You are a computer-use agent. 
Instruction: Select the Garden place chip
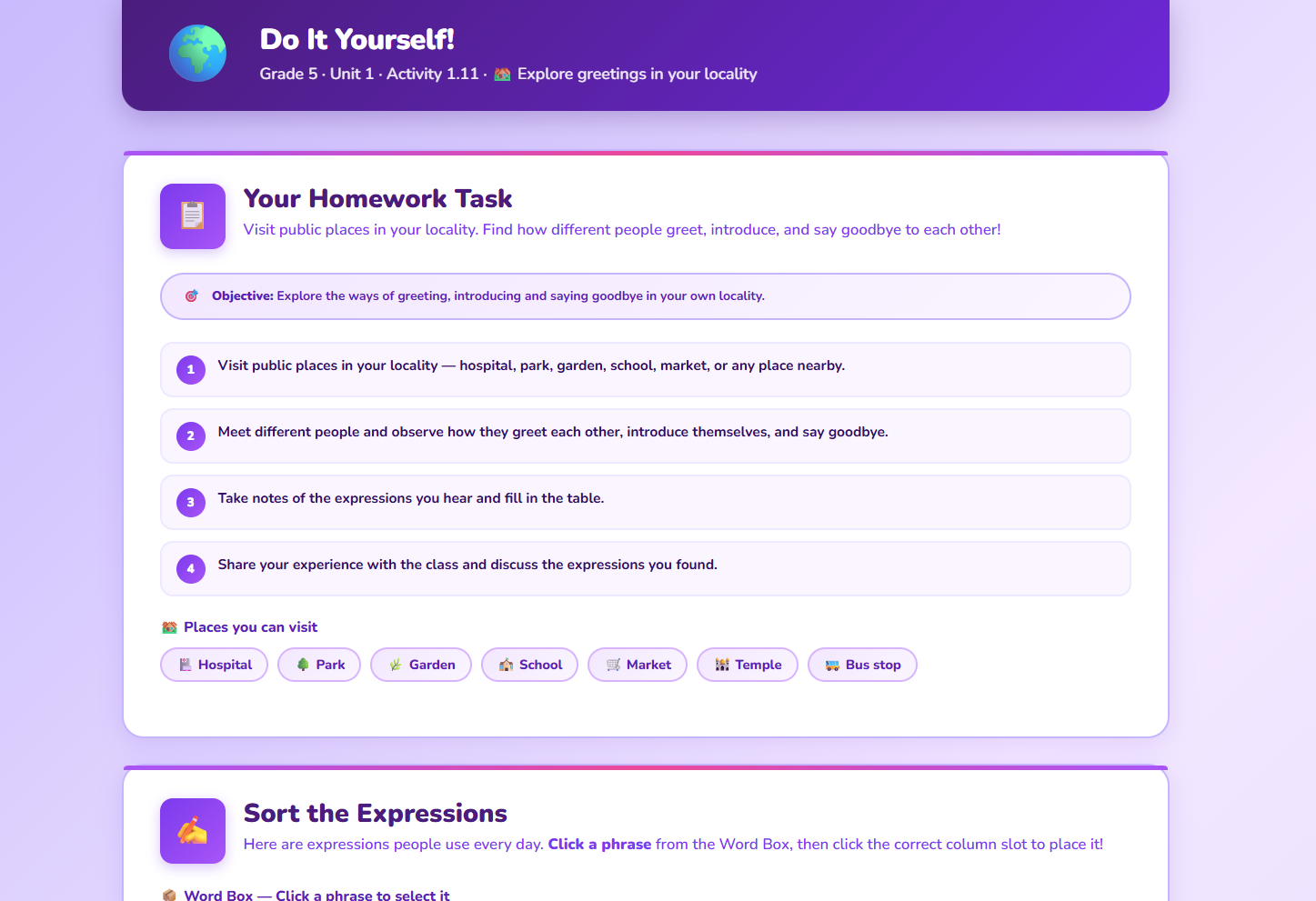coord(421,665)
